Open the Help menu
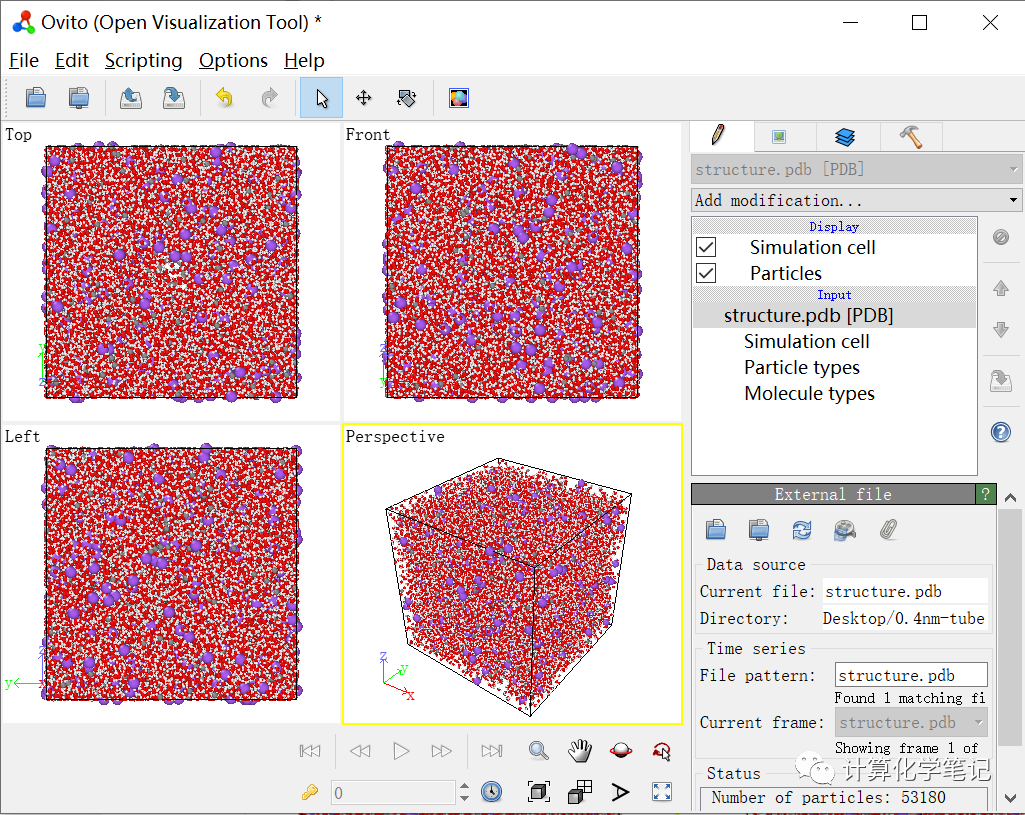Screen dimensions: 1025x815 coord(304,61)
